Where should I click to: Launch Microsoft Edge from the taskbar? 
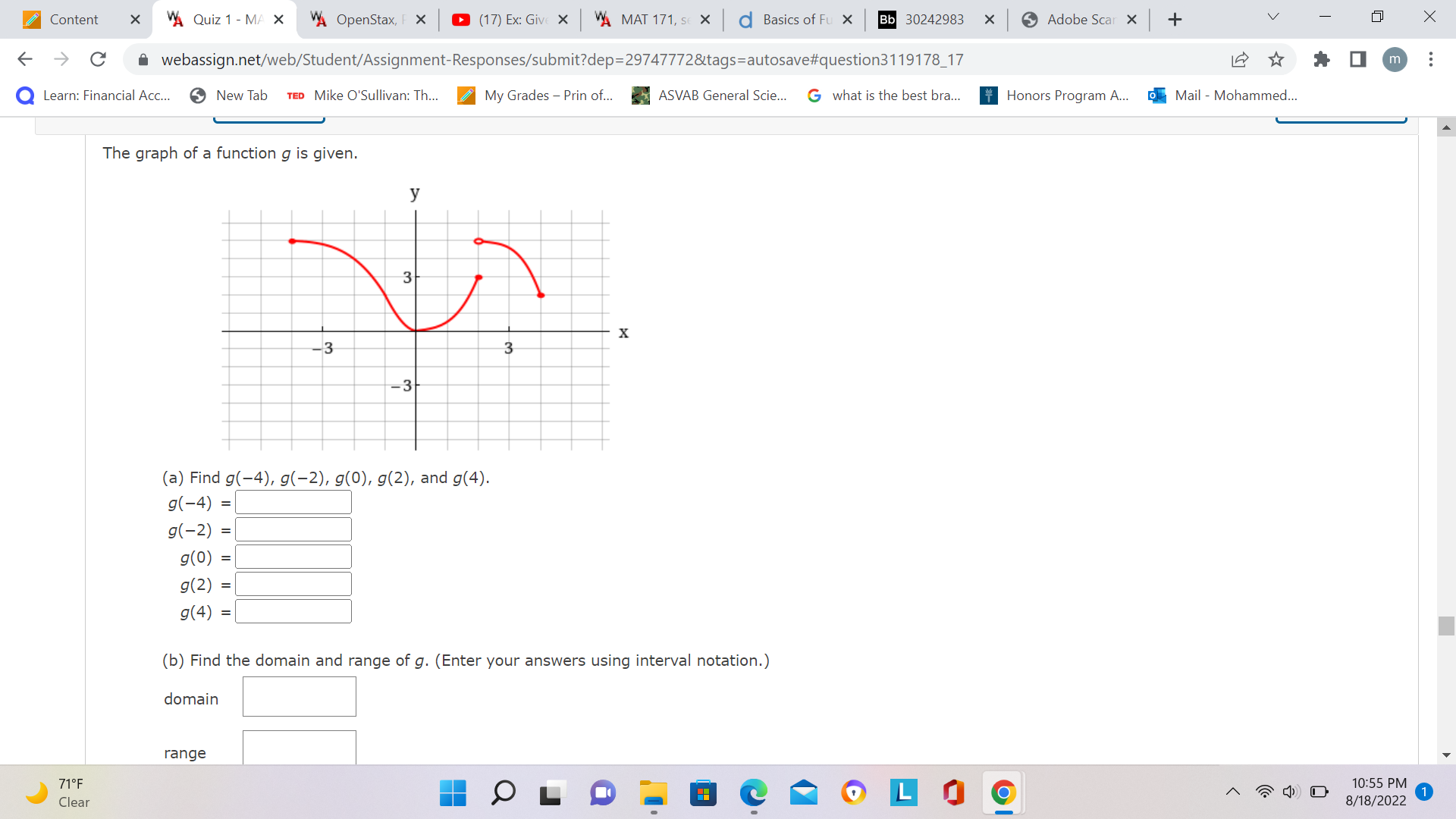[752, 793]
